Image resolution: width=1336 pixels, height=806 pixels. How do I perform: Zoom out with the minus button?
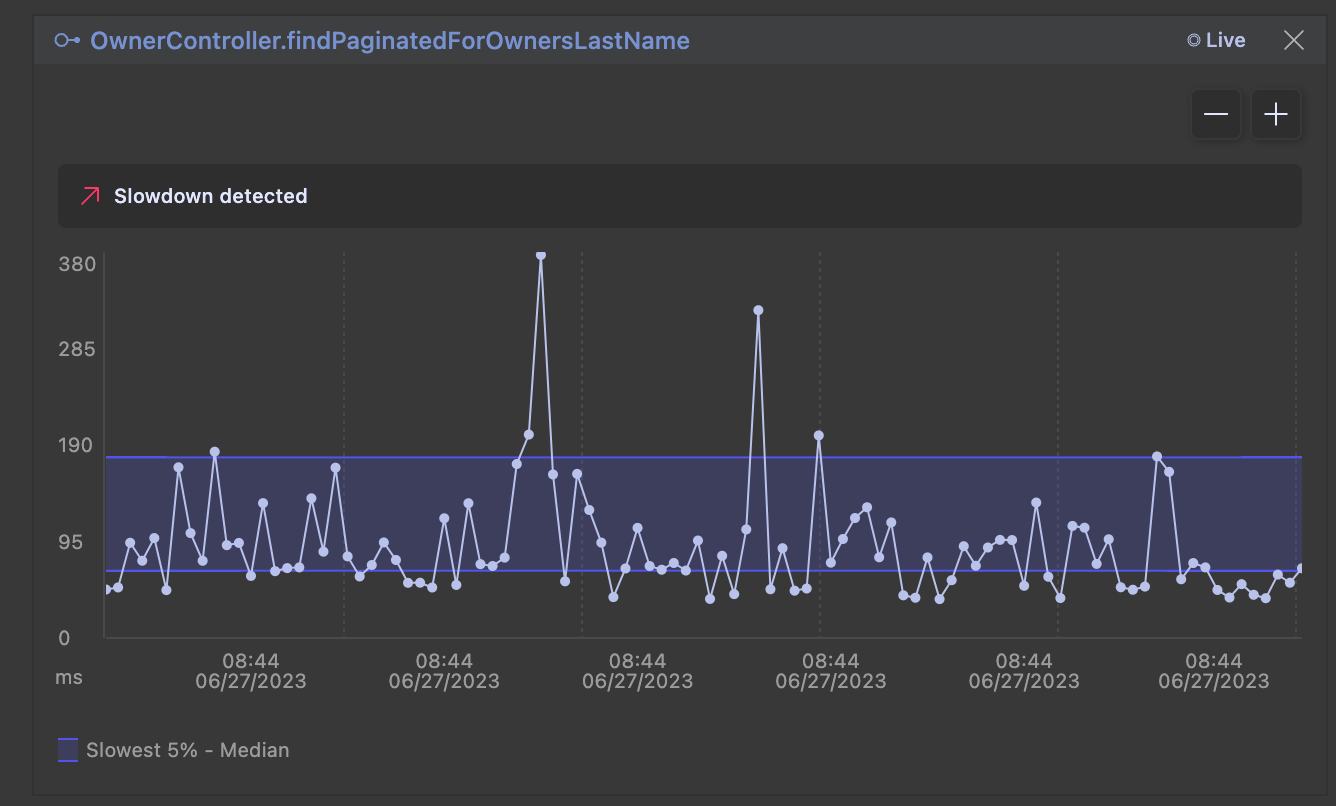coord(1216,115)
